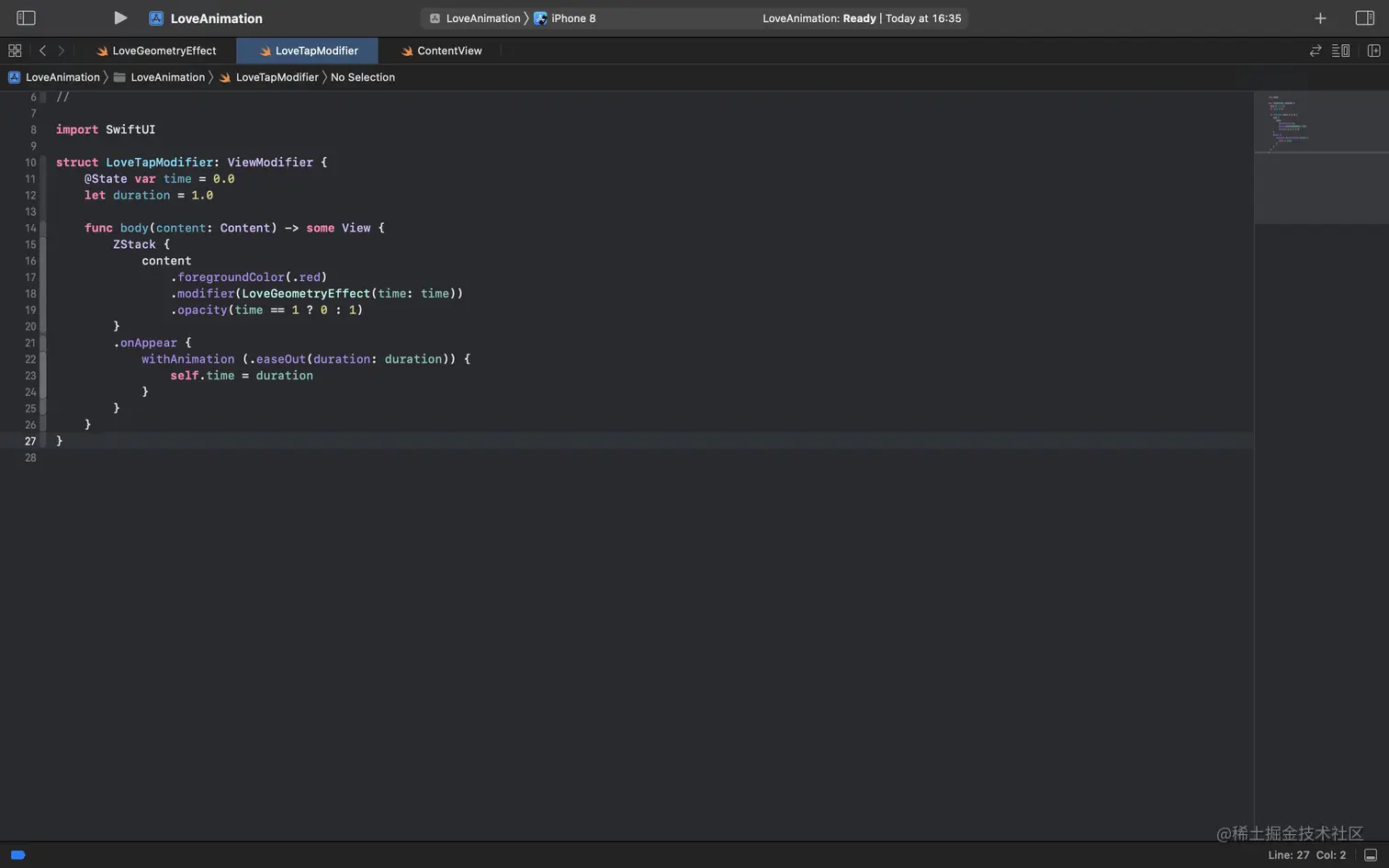Click line number 27 in the gutter

pyautogui.click(x=30, y=441)
